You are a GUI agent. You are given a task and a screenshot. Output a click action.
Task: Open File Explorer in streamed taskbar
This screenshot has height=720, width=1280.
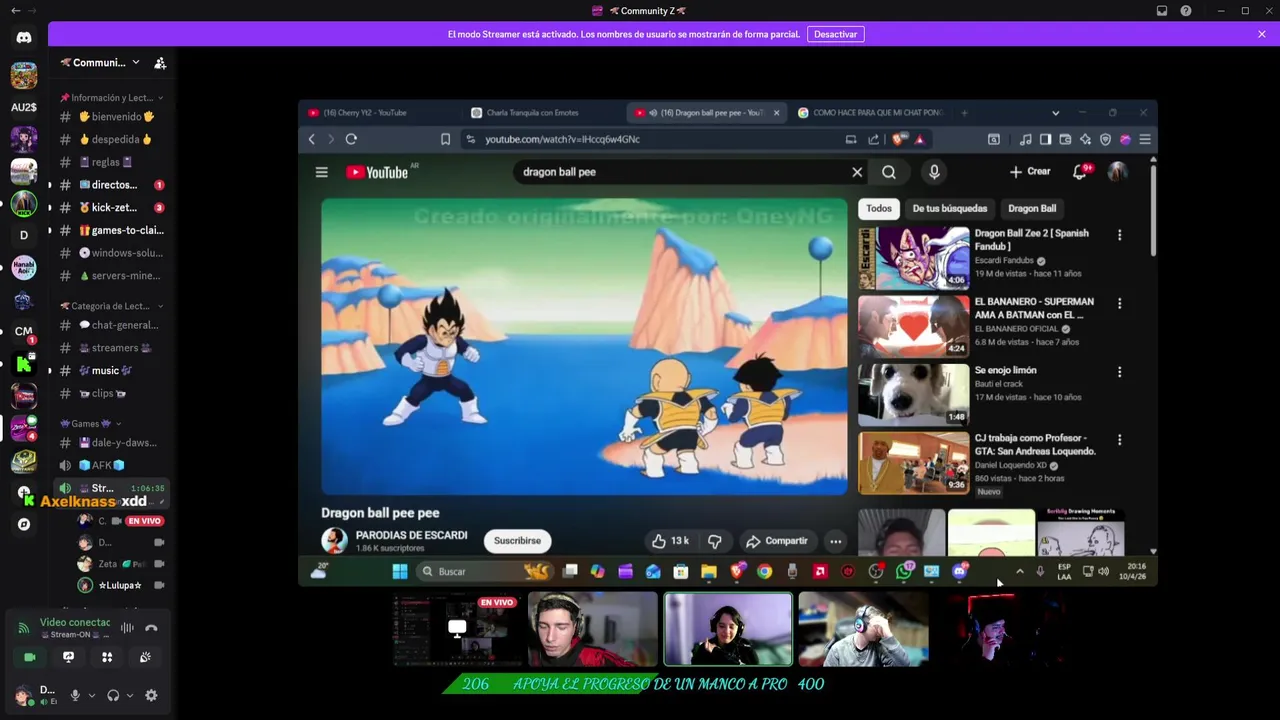pyautogui.click(x=709, y=572)
